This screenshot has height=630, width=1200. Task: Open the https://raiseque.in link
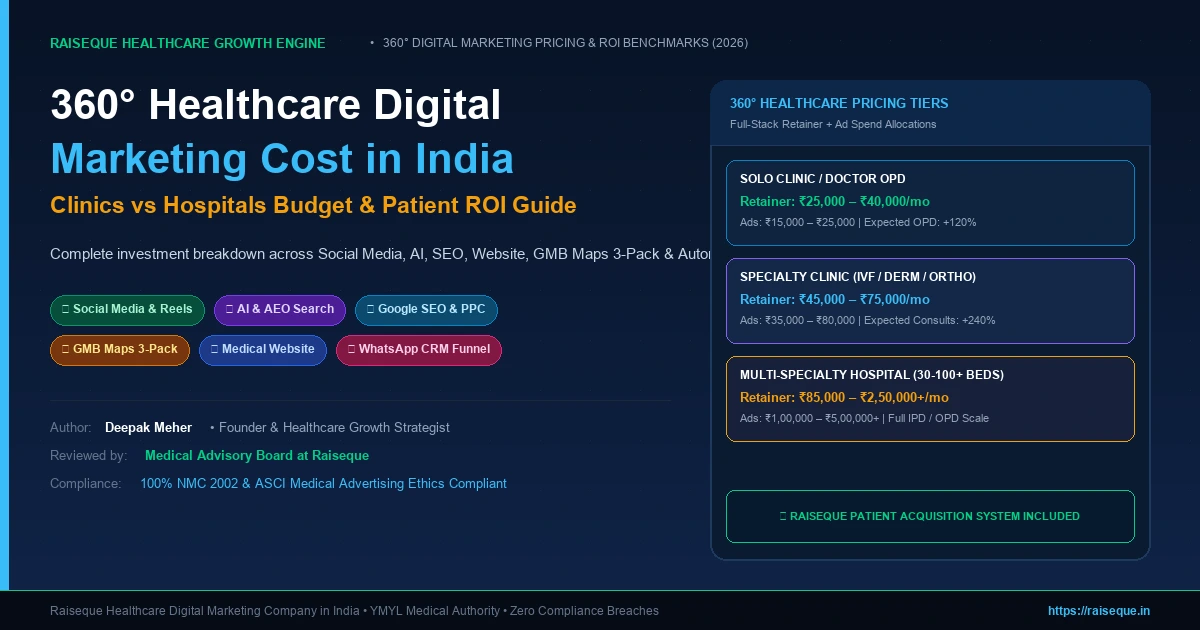pyautogui.click(x=1099, y=611)
